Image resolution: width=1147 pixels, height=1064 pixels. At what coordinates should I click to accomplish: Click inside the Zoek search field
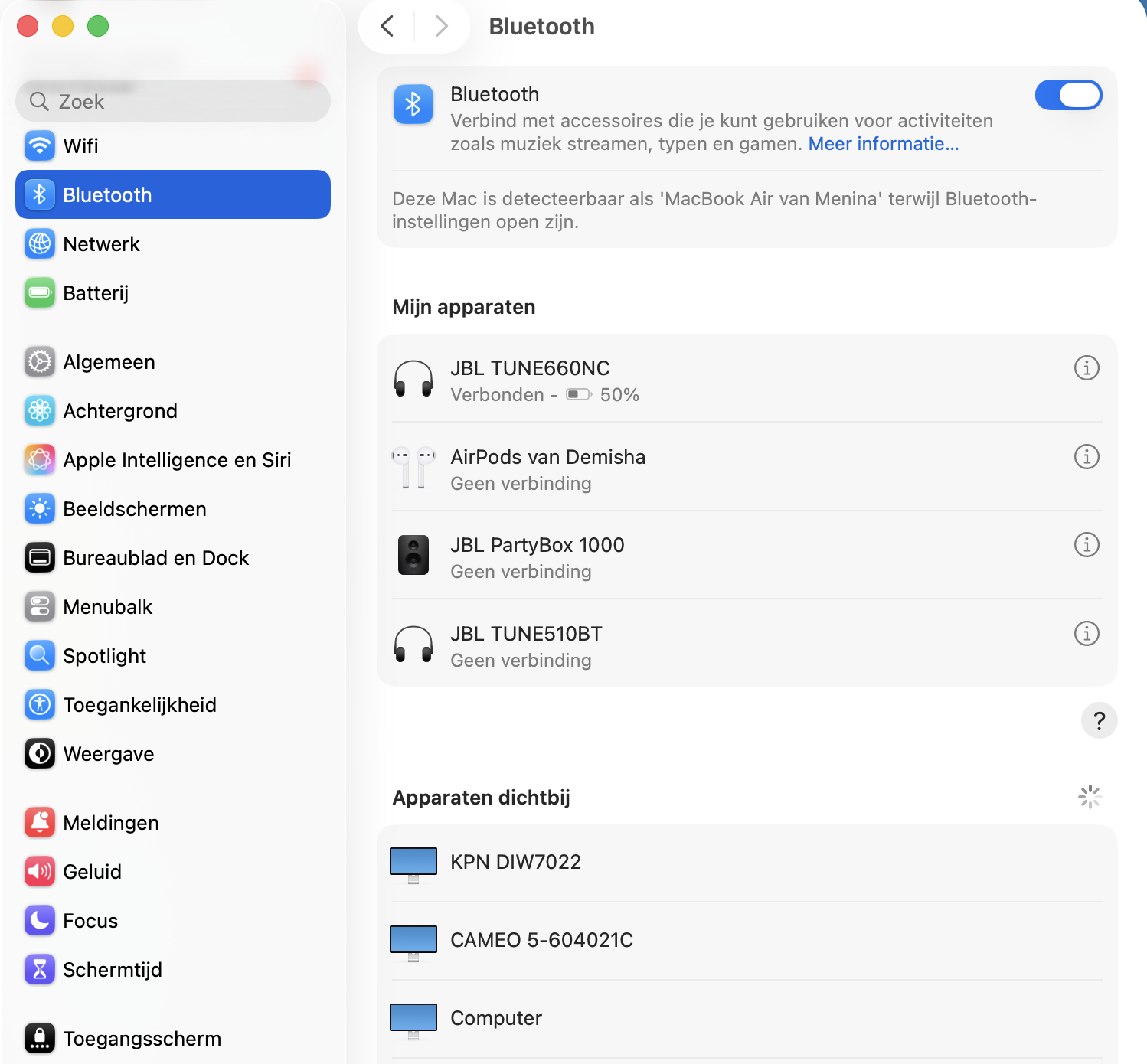coord(172,101)
